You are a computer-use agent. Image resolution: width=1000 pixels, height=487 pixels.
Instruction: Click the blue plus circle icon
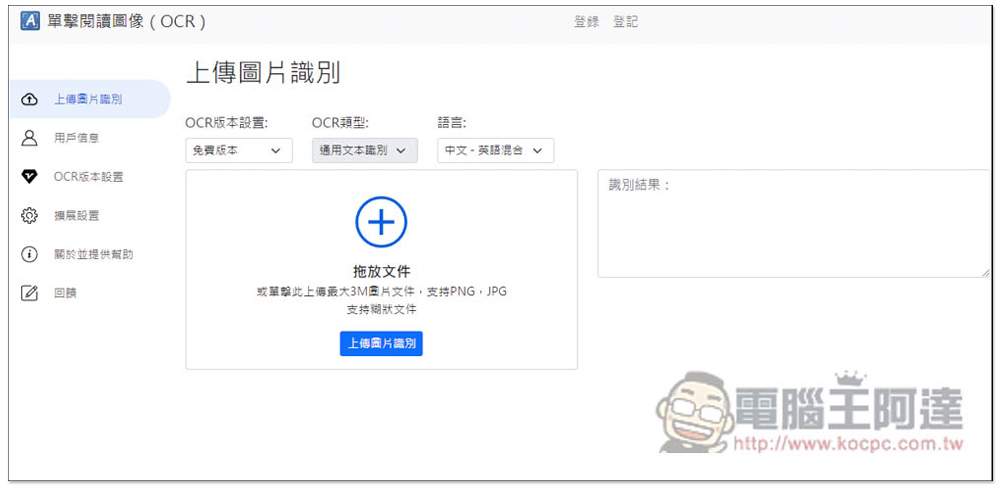tap(381, 222)
